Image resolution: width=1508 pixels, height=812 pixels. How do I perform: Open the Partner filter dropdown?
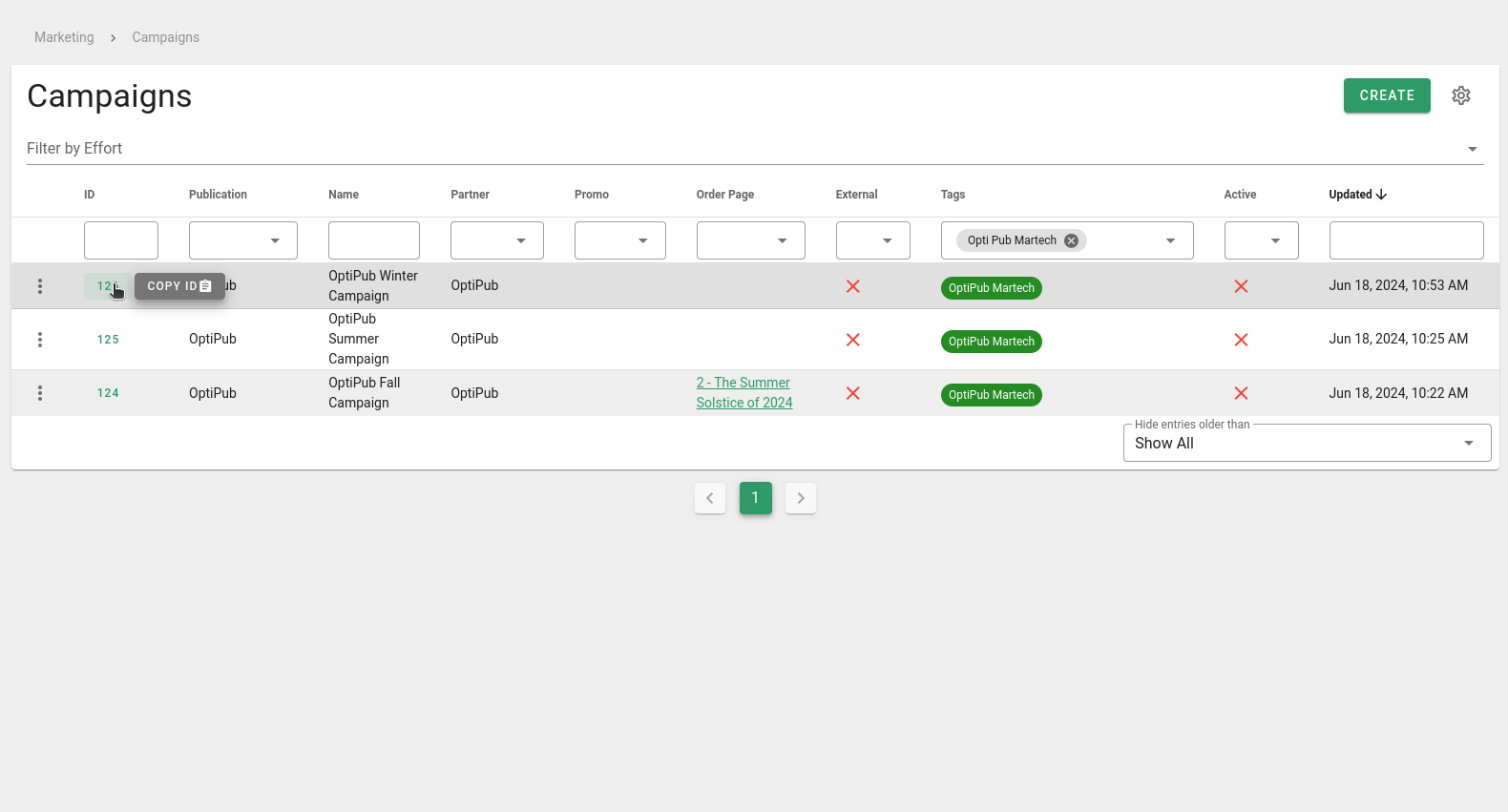(x=497, y=240)
